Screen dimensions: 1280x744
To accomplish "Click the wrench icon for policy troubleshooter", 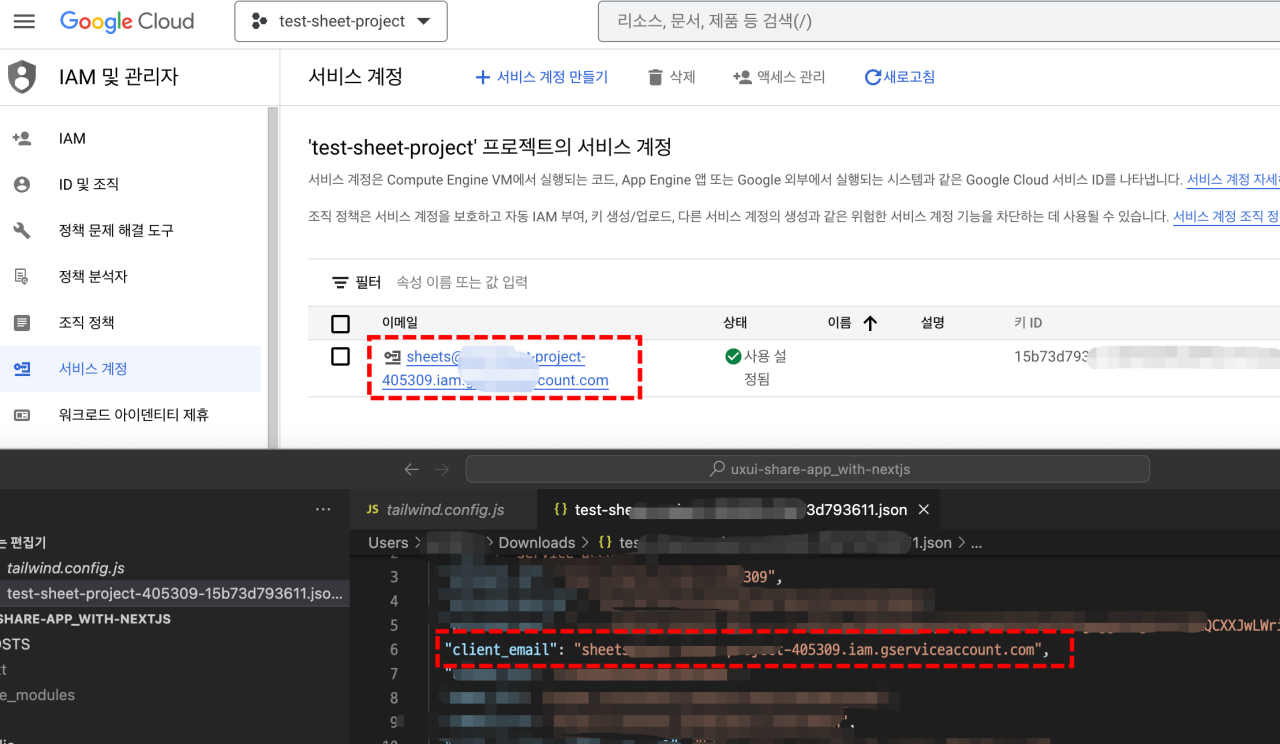I will 22,231.
